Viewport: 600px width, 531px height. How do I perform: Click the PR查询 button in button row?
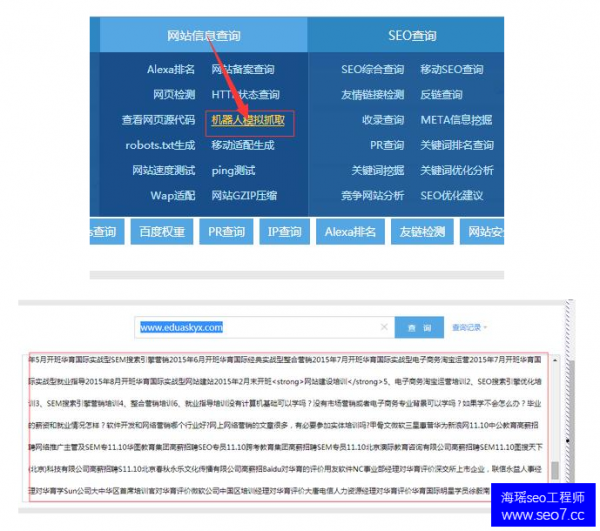tap(226, 231)
